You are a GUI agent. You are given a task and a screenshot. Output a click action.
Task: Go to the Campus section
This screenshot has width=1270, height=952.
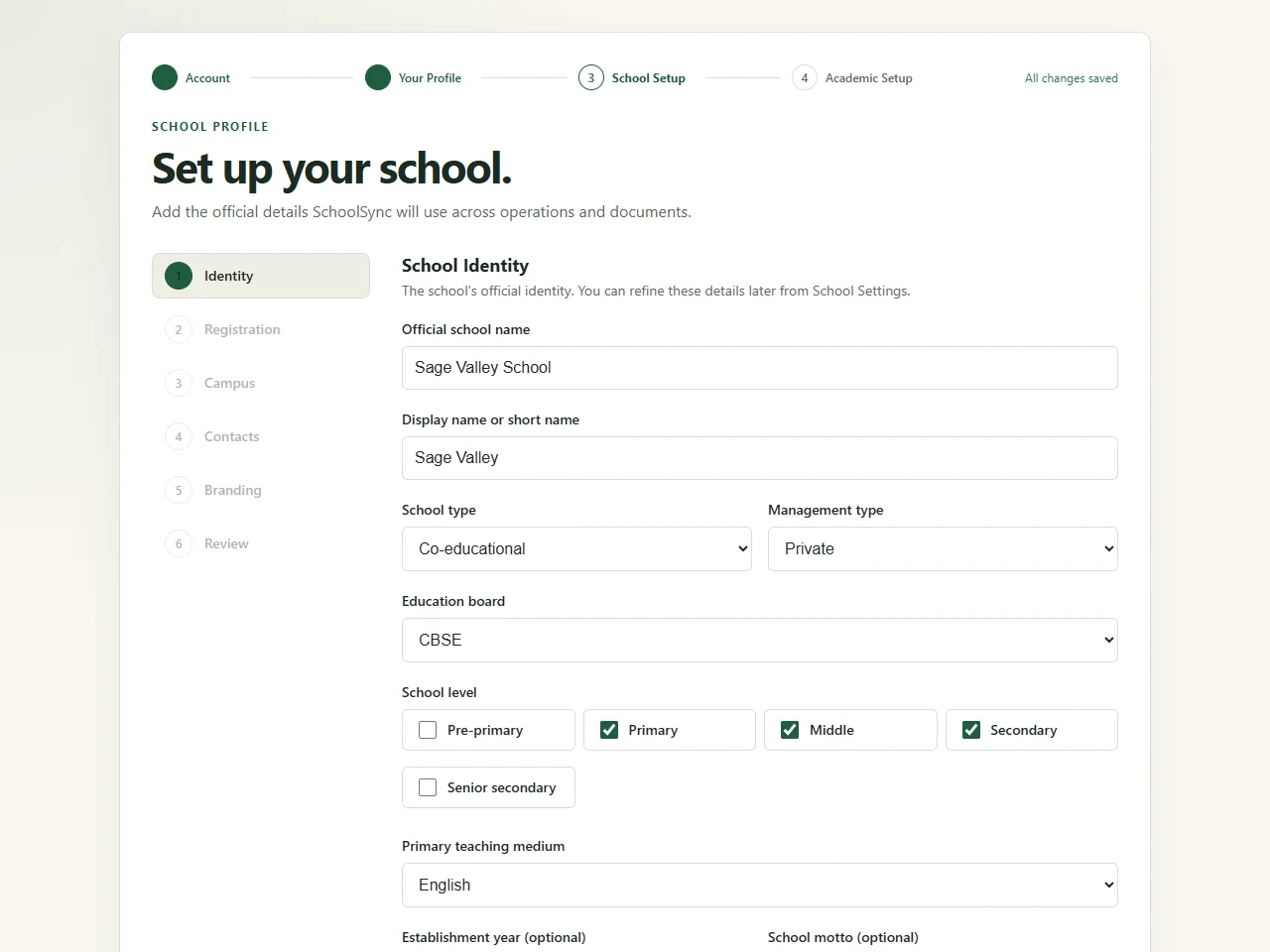click(x=261, y=383)
